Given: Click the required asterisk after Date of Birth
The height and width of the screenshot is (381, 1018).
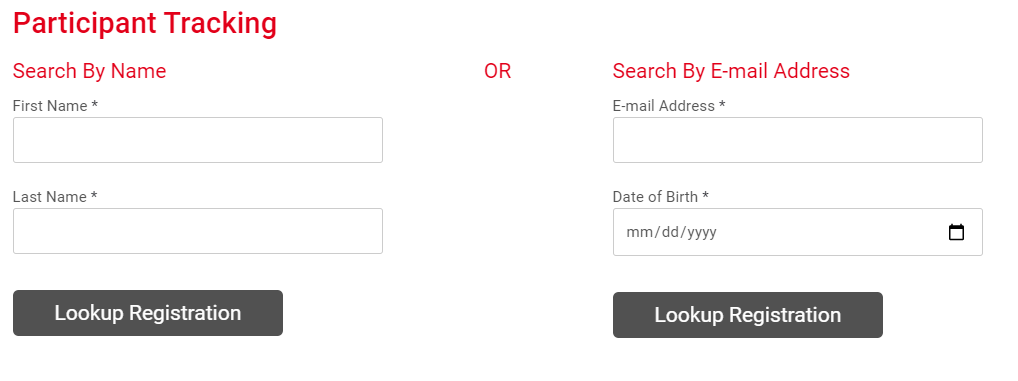Looking at the screenshot, I should tap(705, 195).
